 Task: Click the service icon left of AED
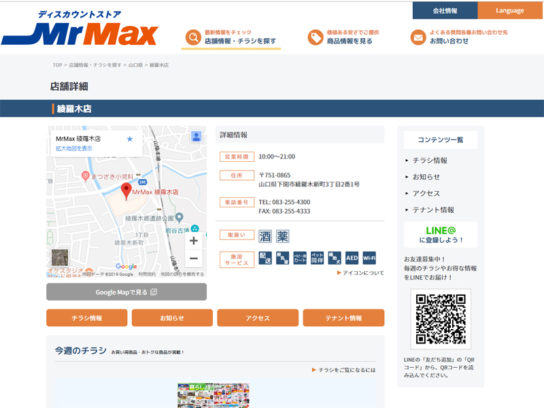point(334,258)
